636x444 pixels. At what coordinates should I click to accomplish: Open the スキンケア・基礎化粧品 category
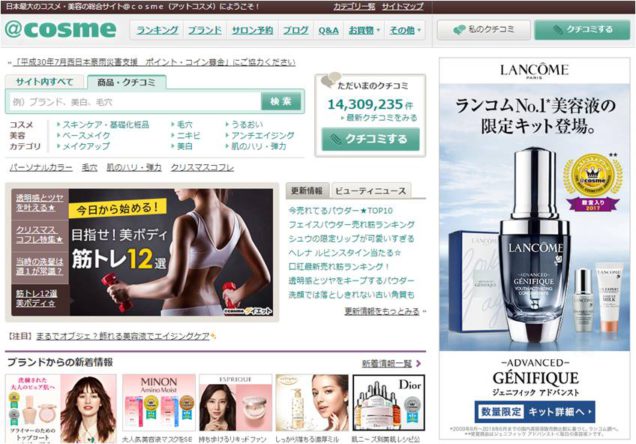pyautogui.click(x=105, y=124)
